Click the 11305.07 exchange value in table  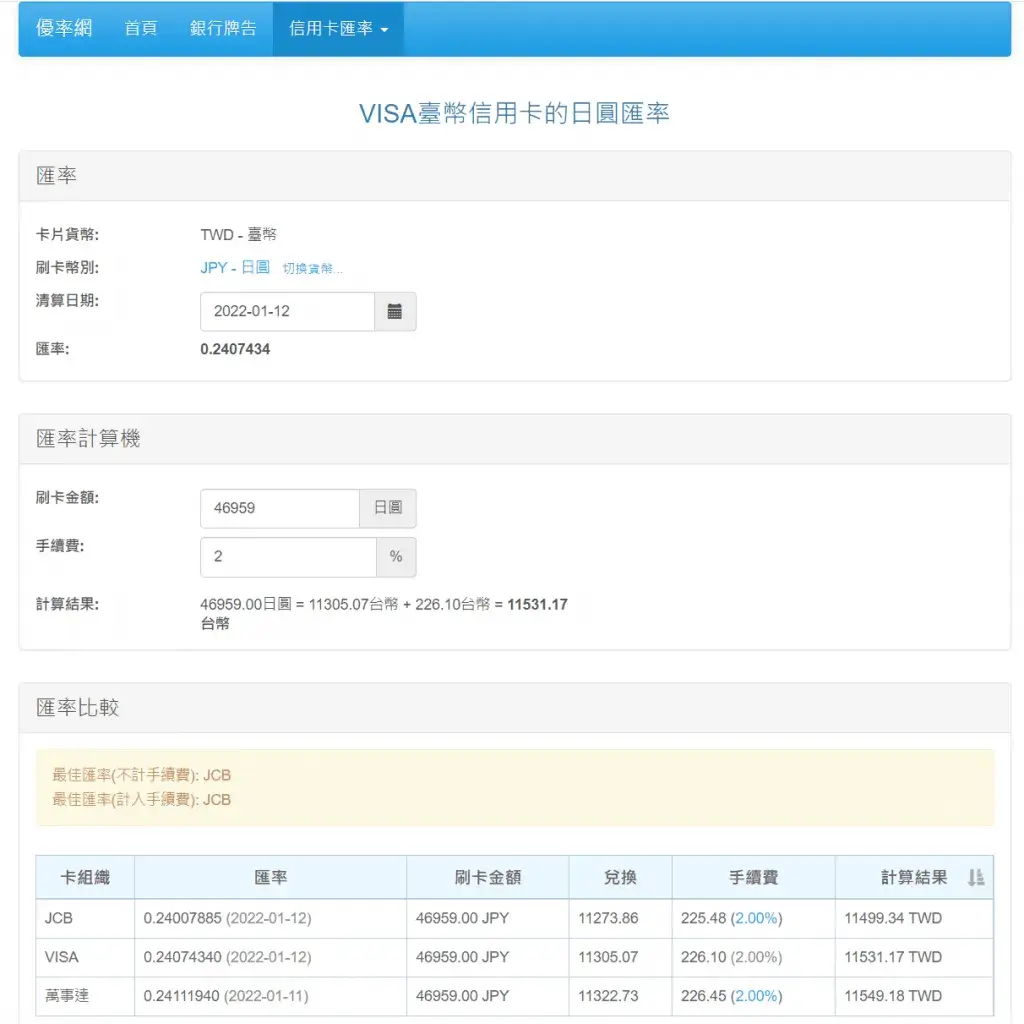[x=608, y=957]
